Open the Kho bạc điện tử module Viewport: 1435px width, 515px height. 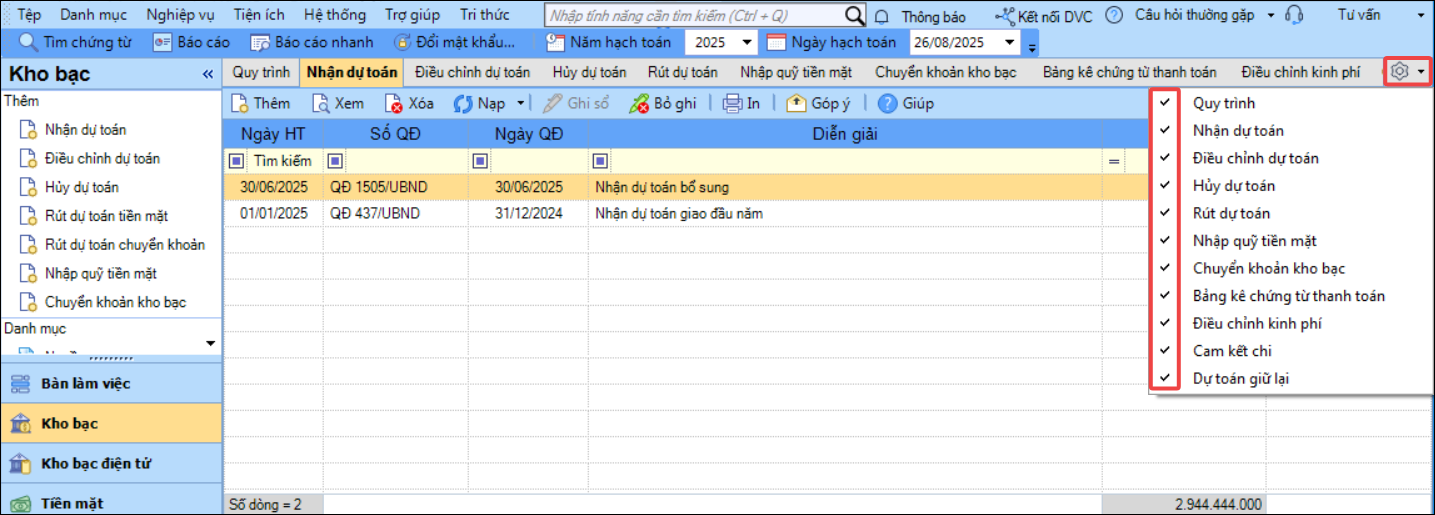click(x=111, y=463)
